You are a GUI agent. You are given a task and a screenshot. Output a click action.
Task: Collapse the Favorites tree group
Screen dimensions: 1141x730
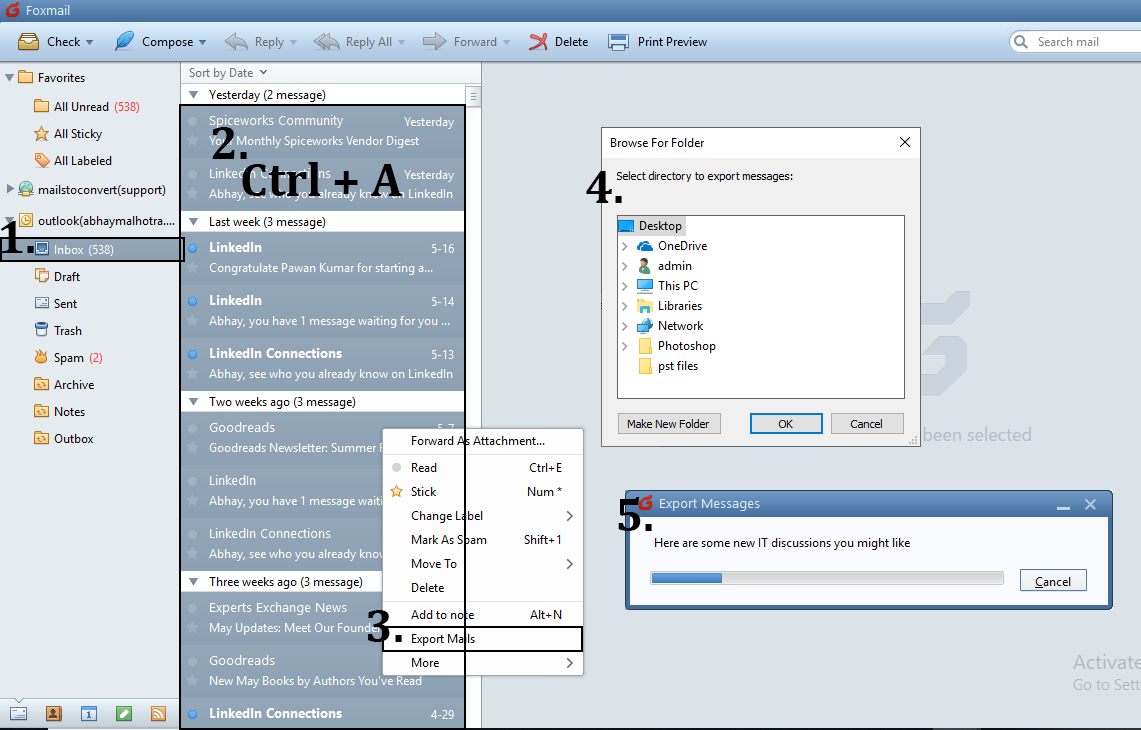pos(9,77)
